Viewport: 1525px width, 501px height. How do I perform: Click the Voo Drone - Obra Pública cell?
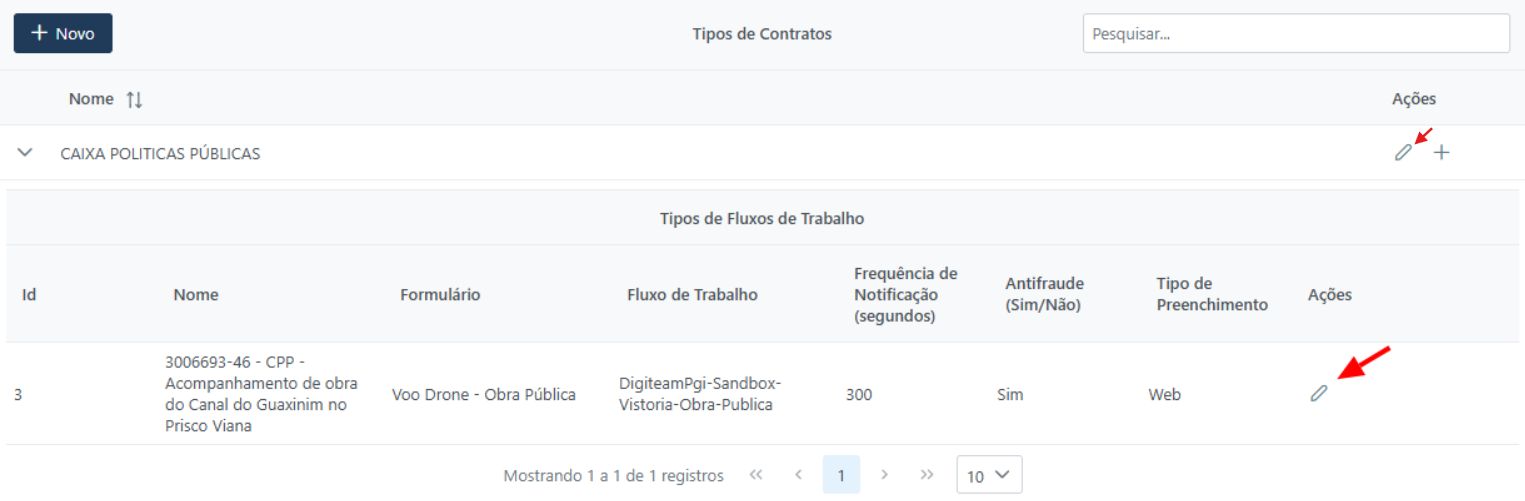tap(484, 394)
